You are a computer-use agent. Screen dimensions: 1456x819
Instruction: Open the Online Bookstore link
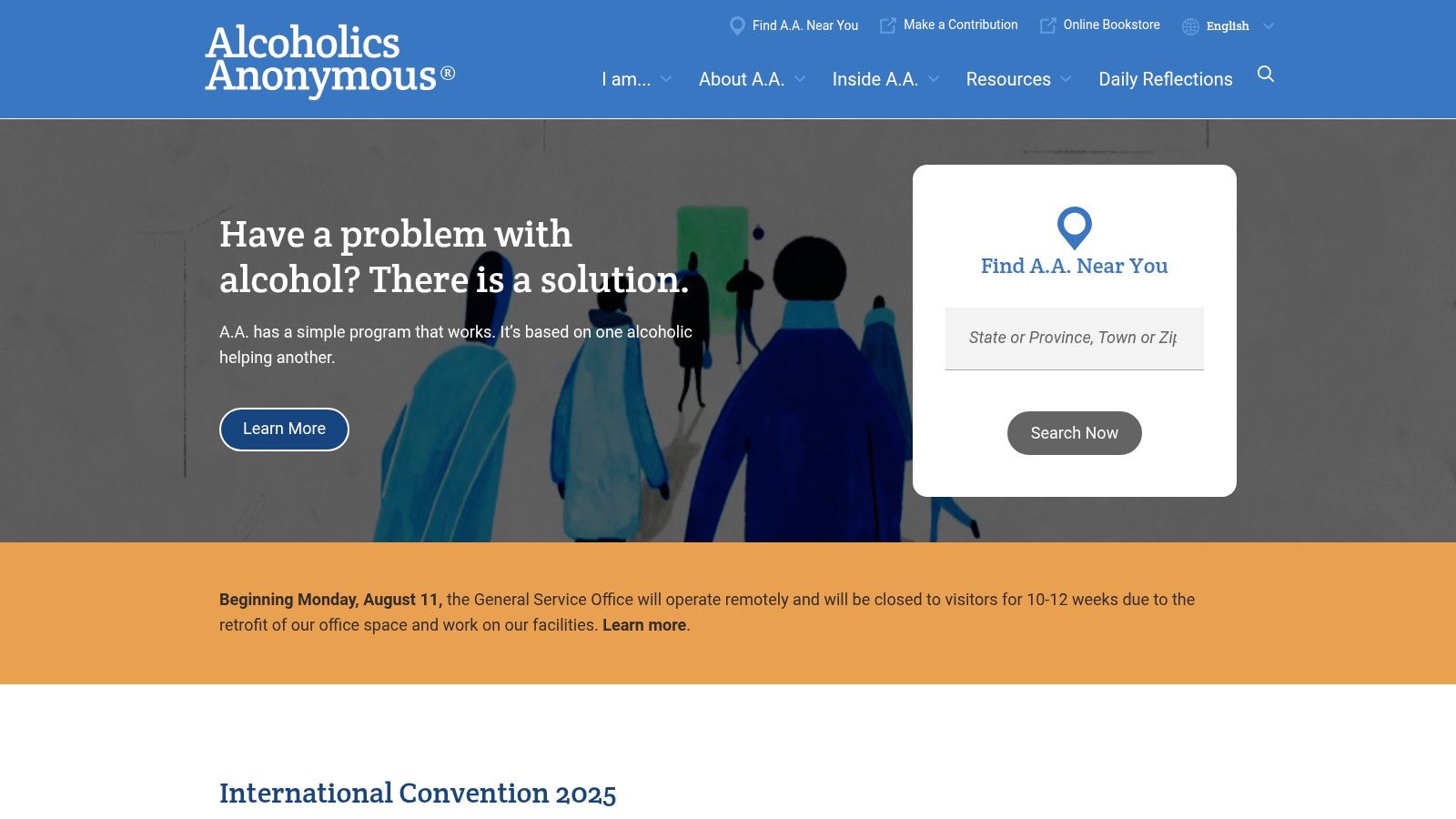(1111, 25)
